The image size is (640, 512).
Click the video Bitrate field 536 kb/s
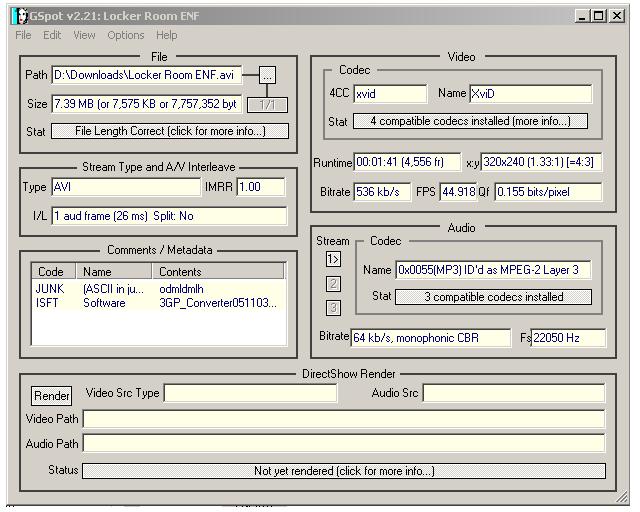pos(382,192)
